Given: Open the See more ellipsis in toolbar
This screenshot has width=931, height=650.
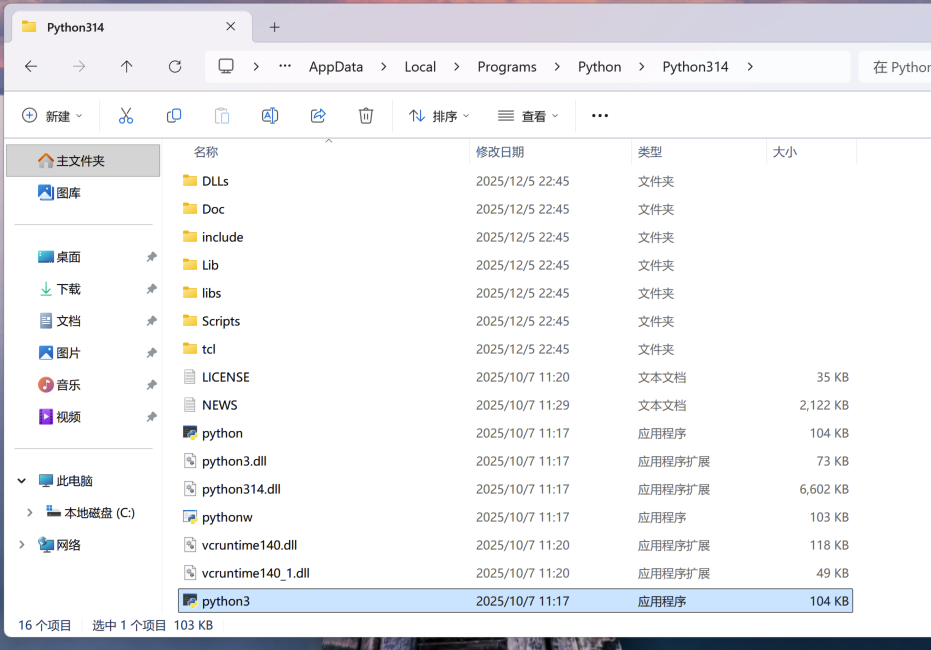Looking at the screenshot, I should point(600,116).
